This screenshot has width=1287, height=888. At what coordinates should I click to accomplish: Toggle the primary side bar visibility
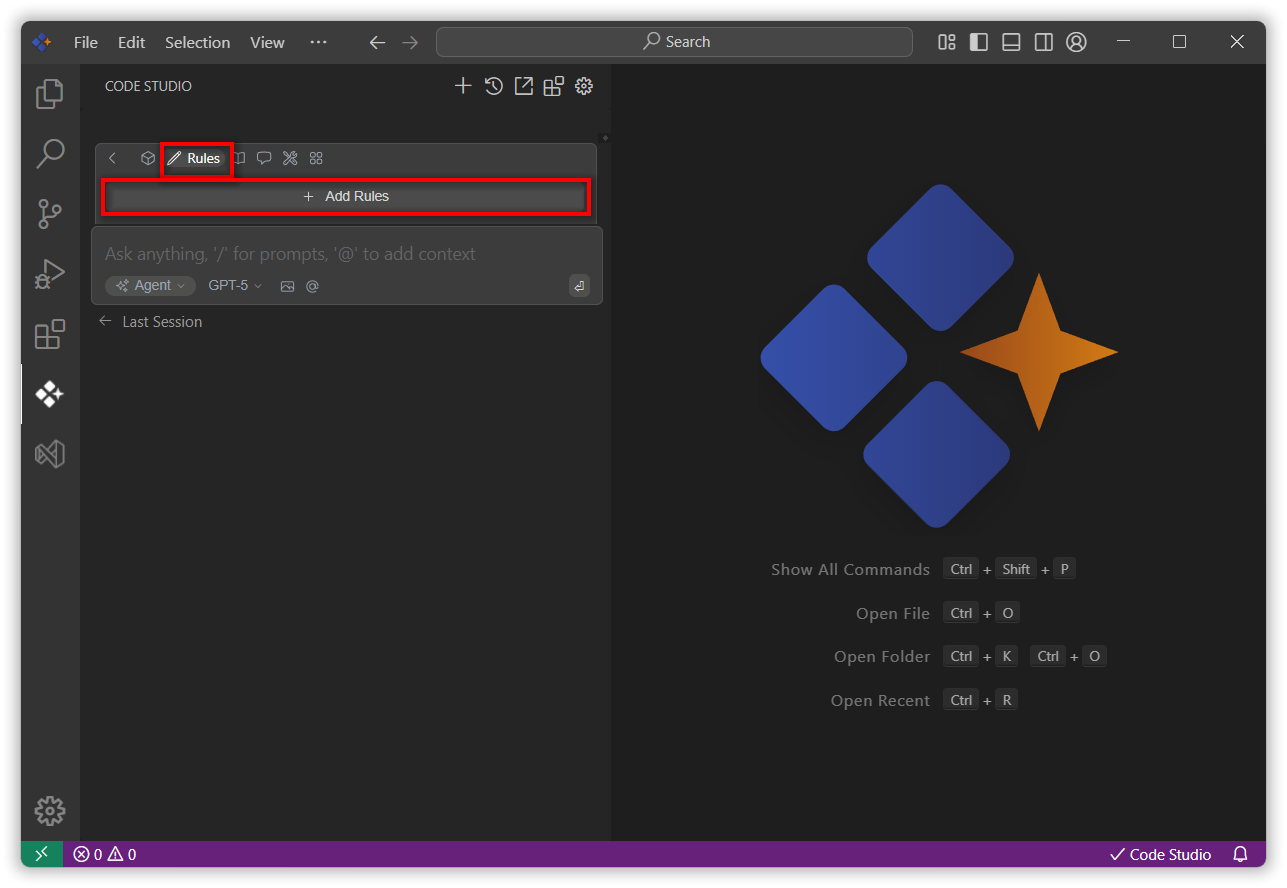pos(979,42)
